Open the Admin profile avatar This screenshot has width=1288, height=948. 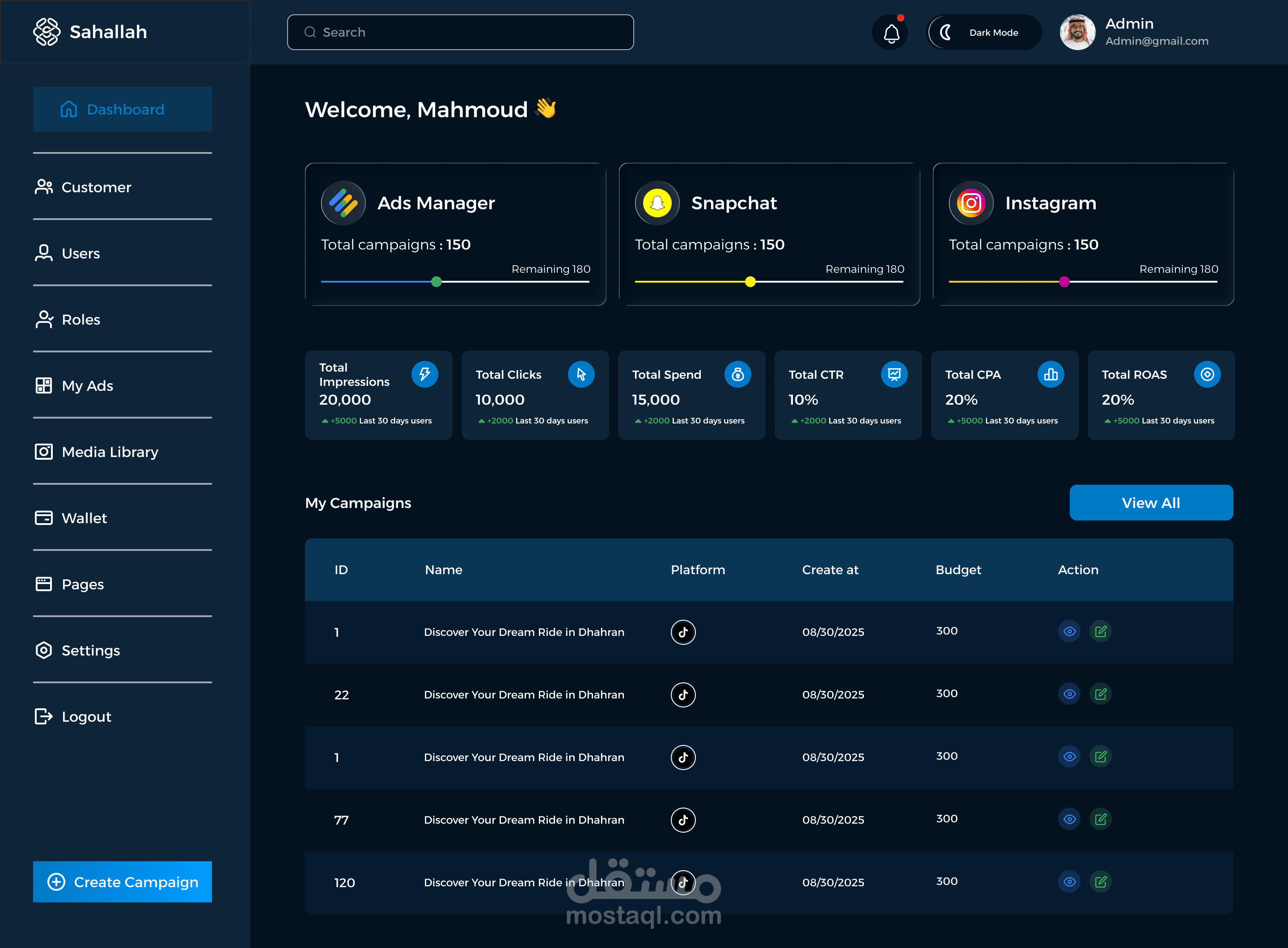click(x=1077, y=32)
